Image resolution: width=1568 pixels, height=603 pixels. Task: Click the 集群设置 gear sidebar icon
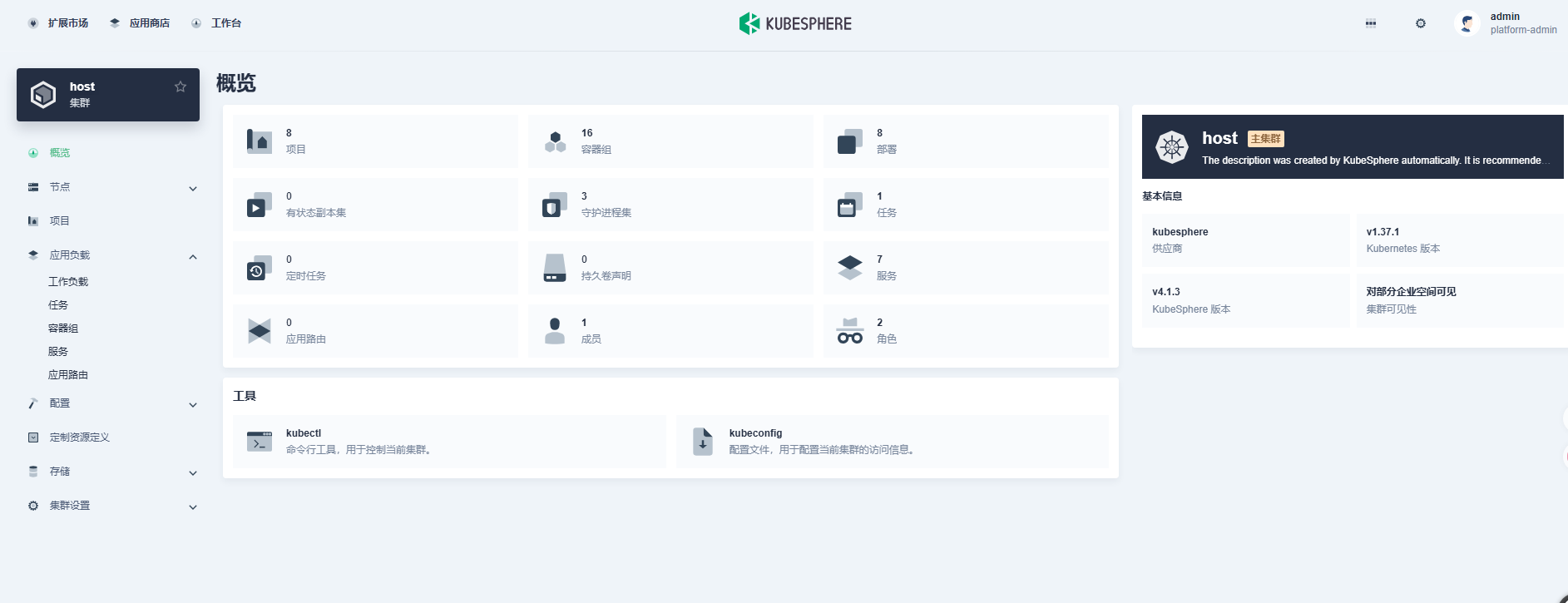(x=33, y=506)
